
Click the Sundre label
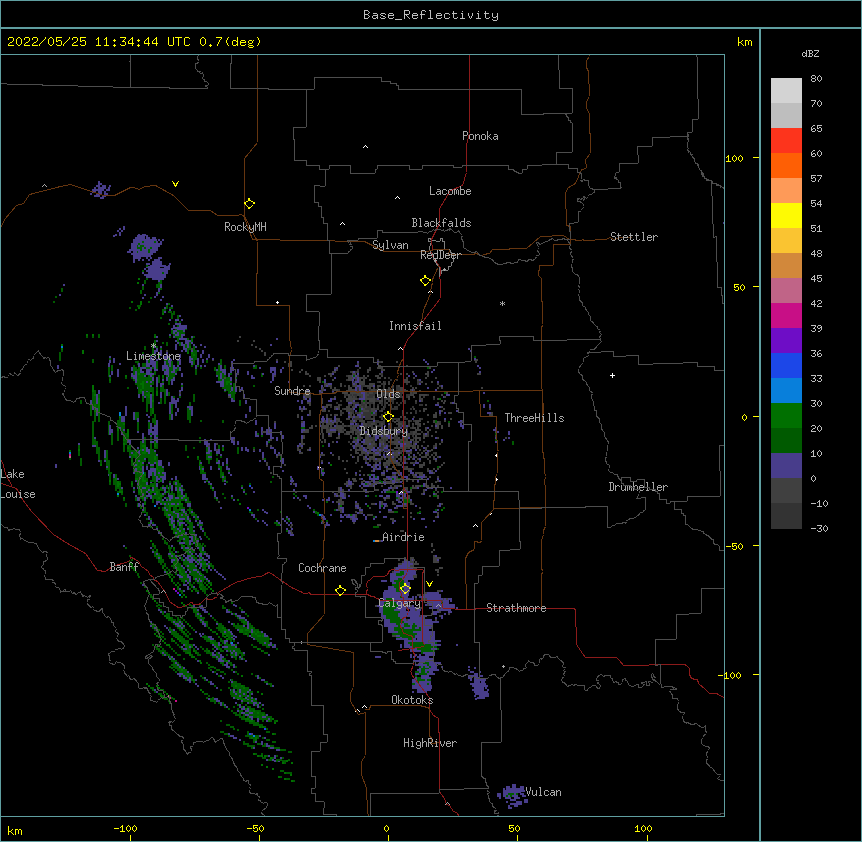[x=292, y=391]
